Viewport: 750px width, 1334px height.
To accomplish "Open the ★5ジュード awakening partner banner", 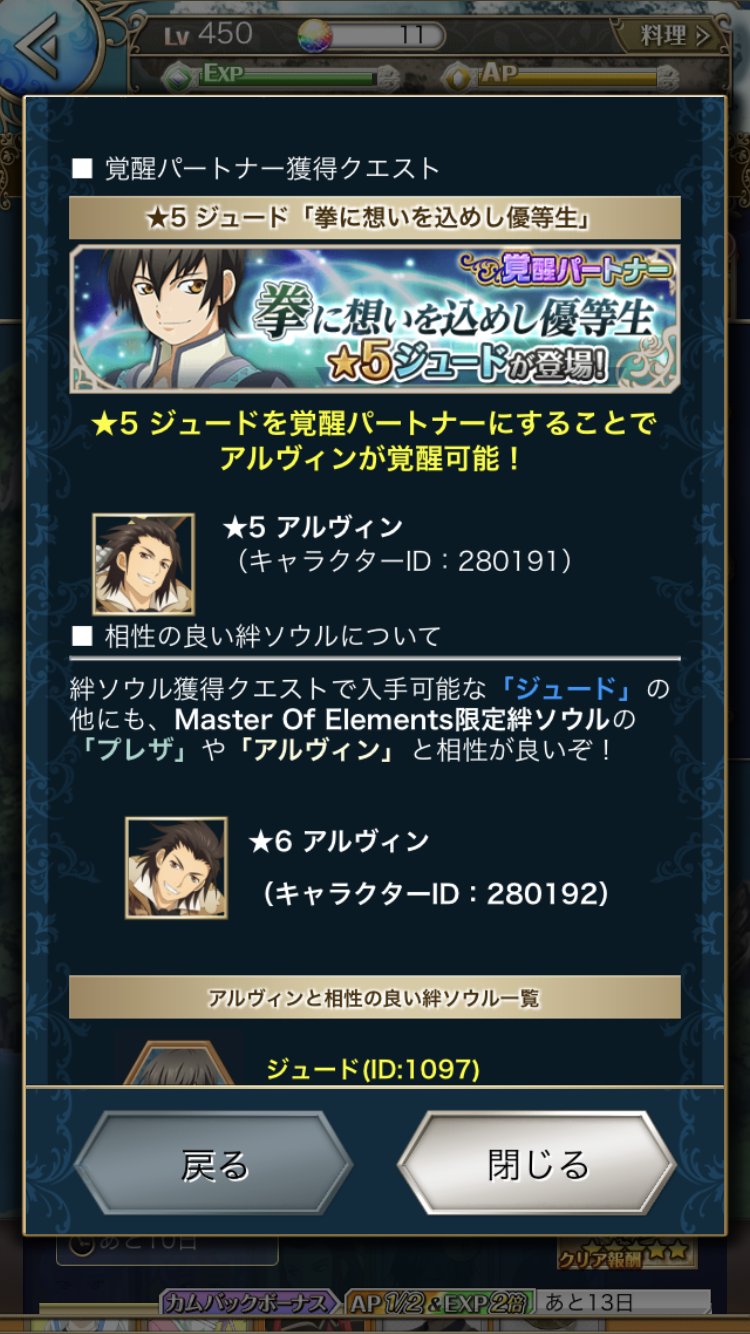I will pos(375,319).
